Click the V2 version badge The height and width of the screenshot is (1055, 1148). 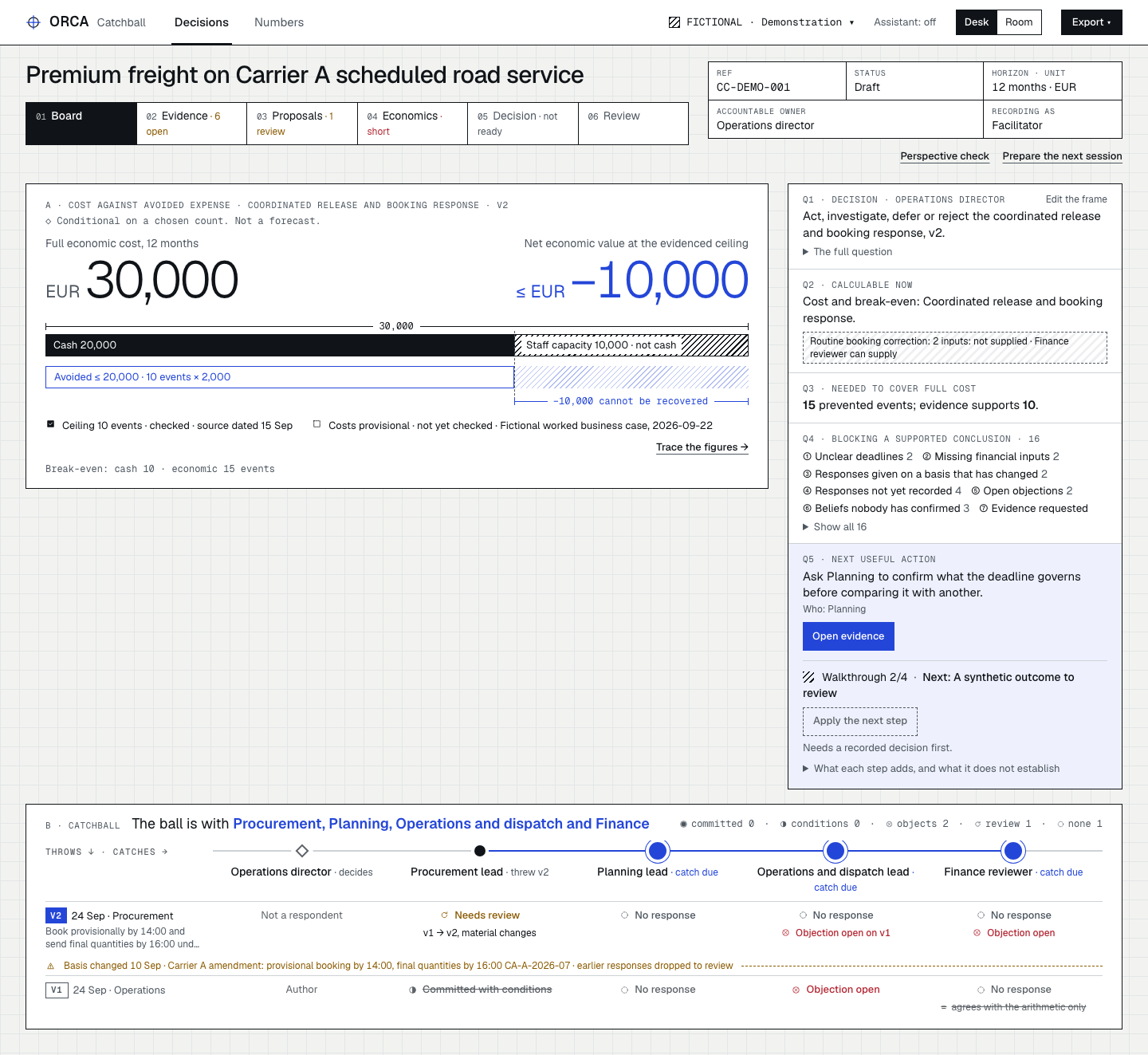[56, 915]
